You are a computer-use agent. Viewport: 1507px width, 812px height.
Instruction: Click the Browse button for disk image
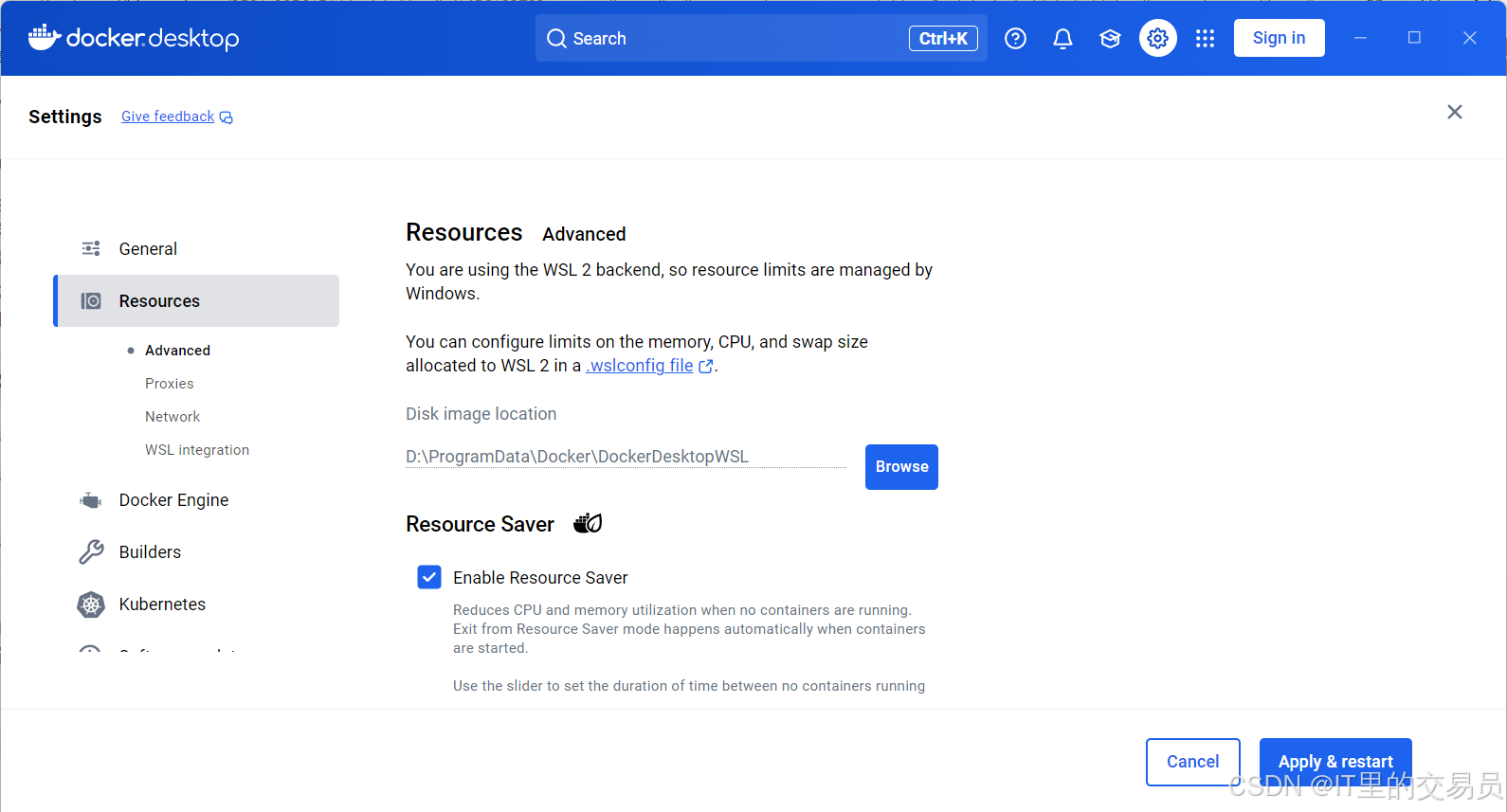click(x=901, y=467)
